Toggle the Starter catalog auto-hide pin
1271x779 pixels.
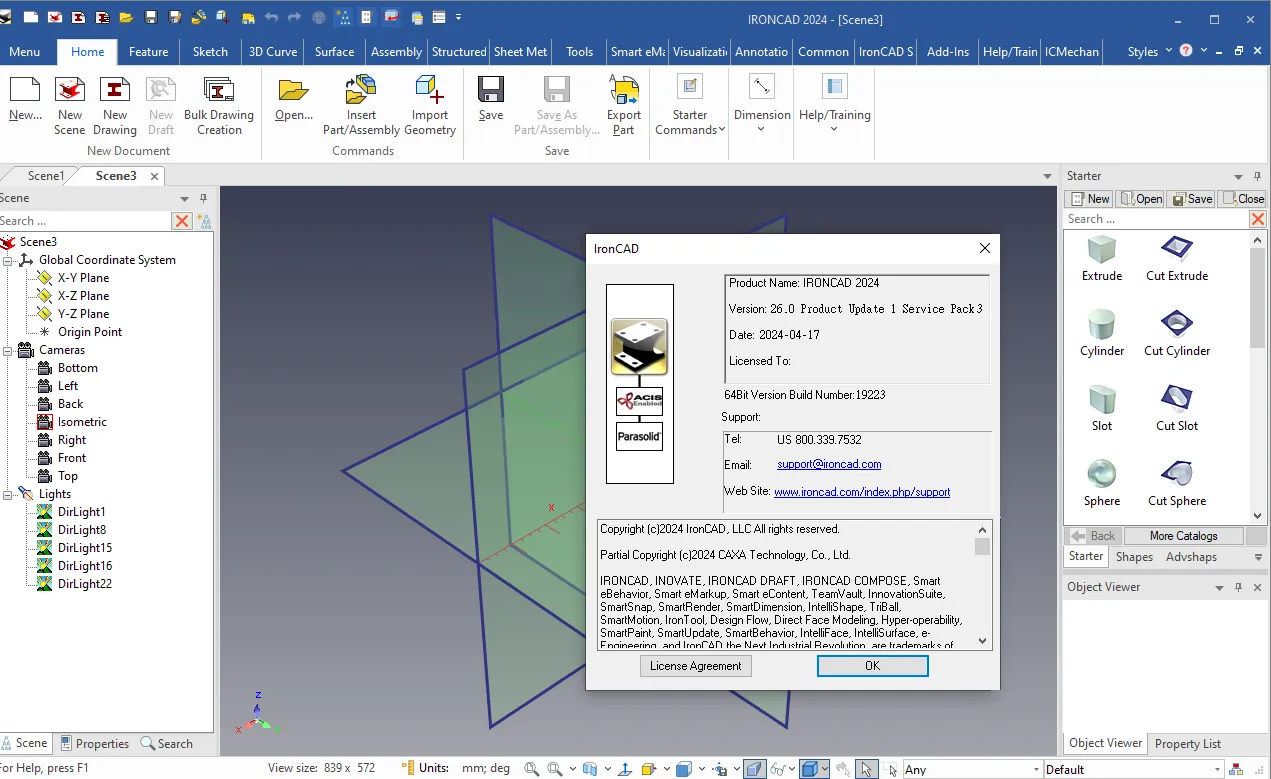point(1256,176)
